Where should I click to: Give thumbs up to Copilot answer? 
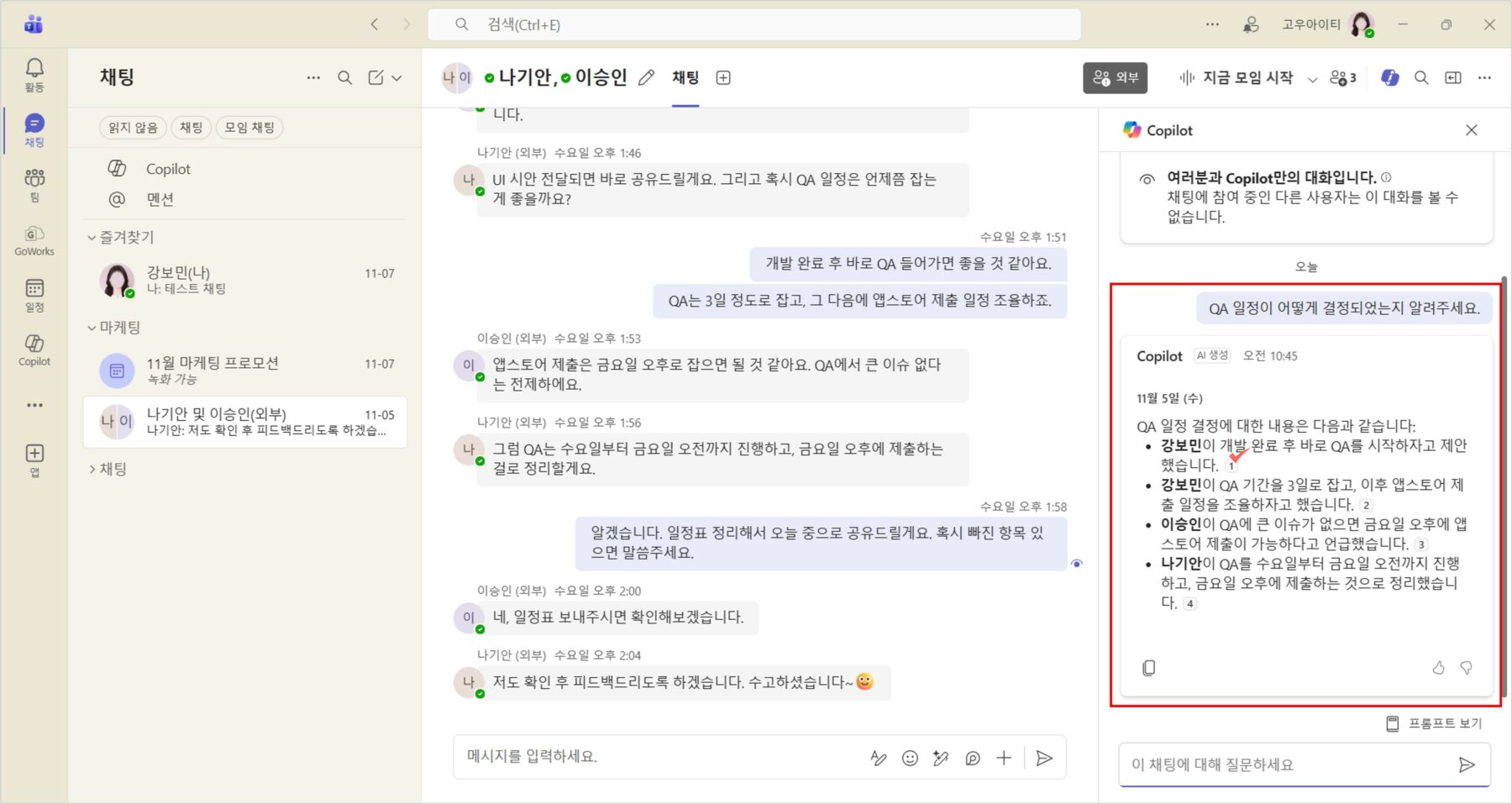[1438, 668]
